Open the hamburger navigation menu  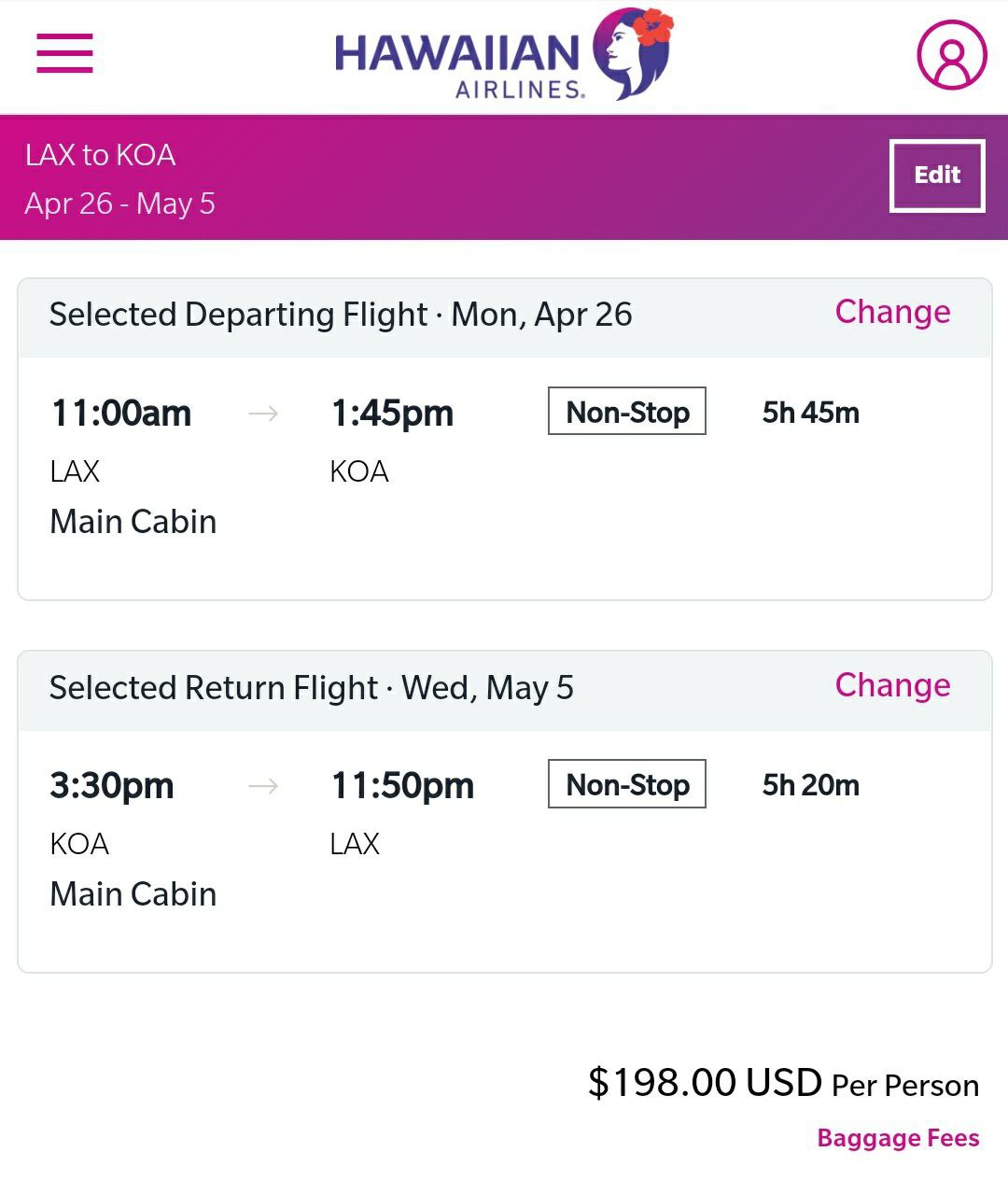pos(64,53)
